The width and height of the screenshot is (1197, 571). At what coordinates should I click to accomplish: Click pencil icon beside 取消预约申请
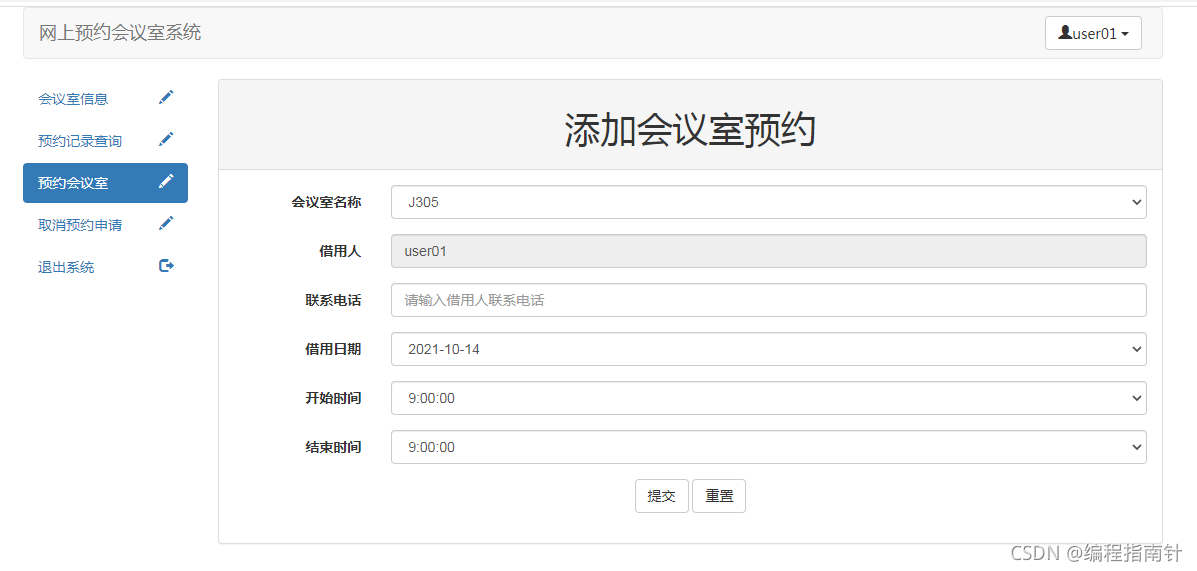point(166,224)
